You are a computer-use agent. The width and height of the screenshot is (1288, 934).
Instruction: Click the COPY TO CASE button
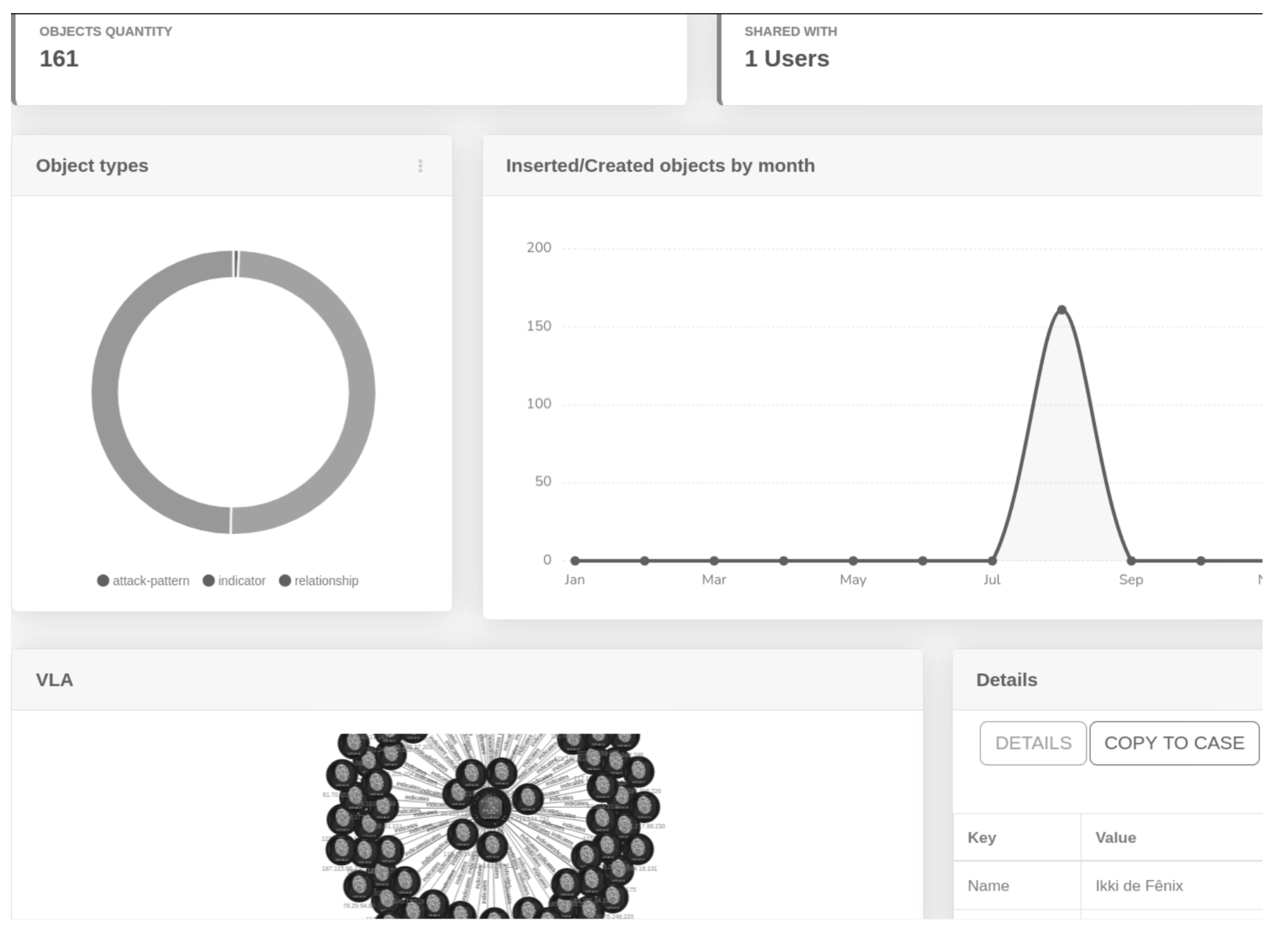click(x=1174, y=743)
